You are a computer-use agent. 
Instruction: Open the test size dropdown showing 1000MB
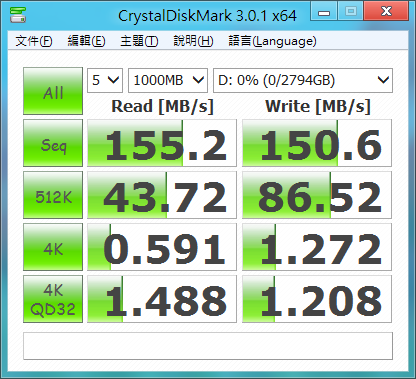point(168,80)
